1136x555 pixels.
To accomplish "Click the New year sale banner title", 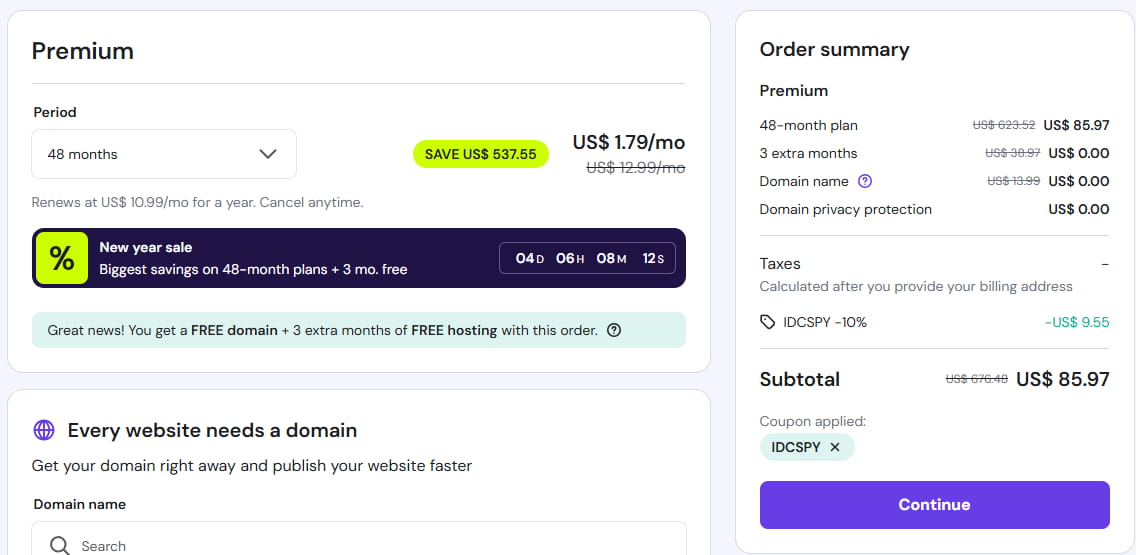I will (x=146, y=247).
